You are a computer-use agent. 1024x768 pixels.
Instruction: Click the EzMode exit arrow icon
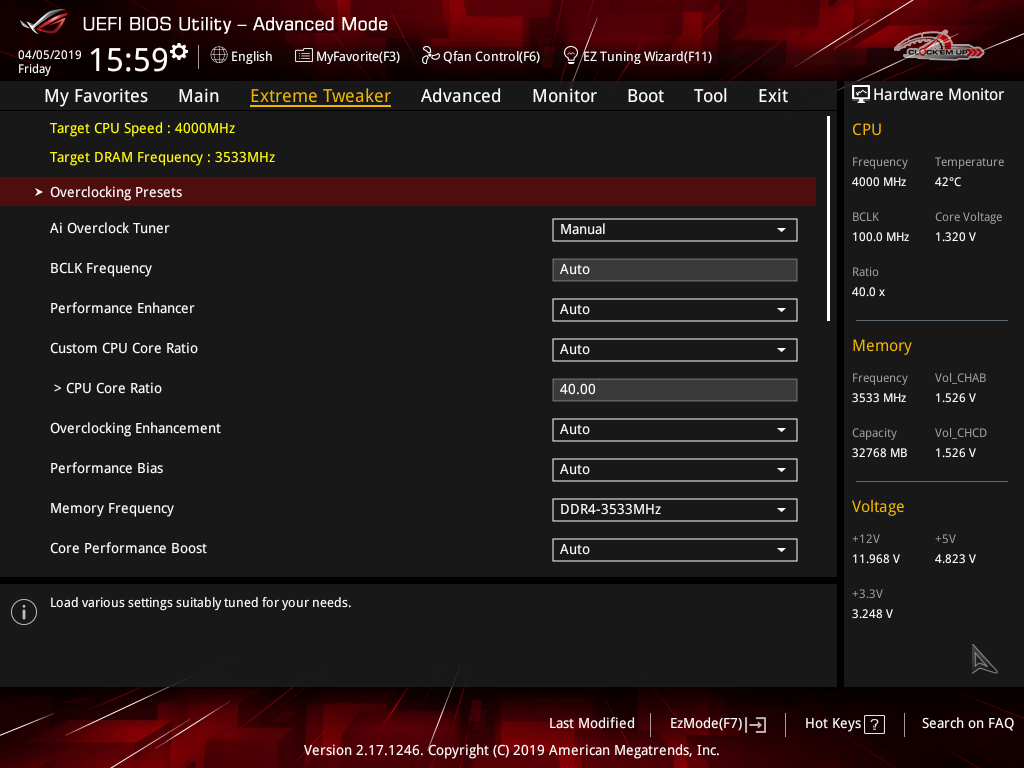pos(757,724)
